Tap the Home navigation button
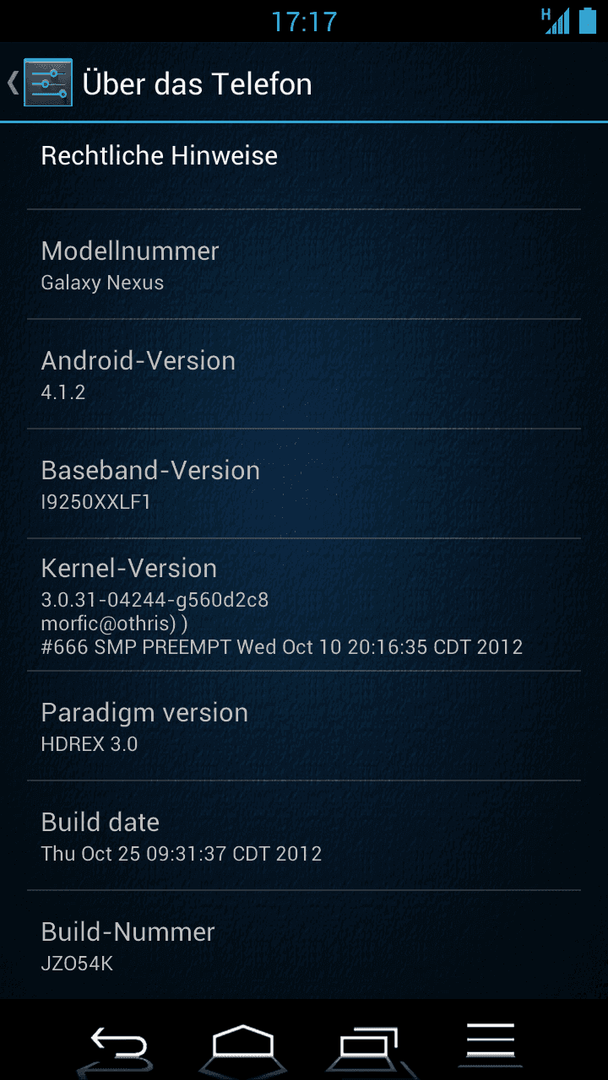 tap(243, 1041)
